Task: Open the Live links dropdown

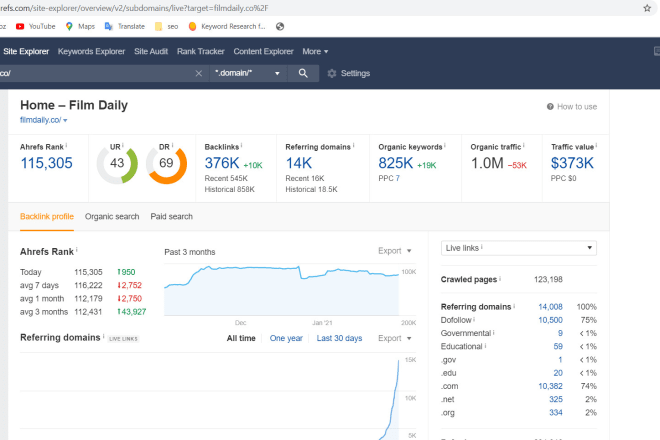Action: point(519,248)
